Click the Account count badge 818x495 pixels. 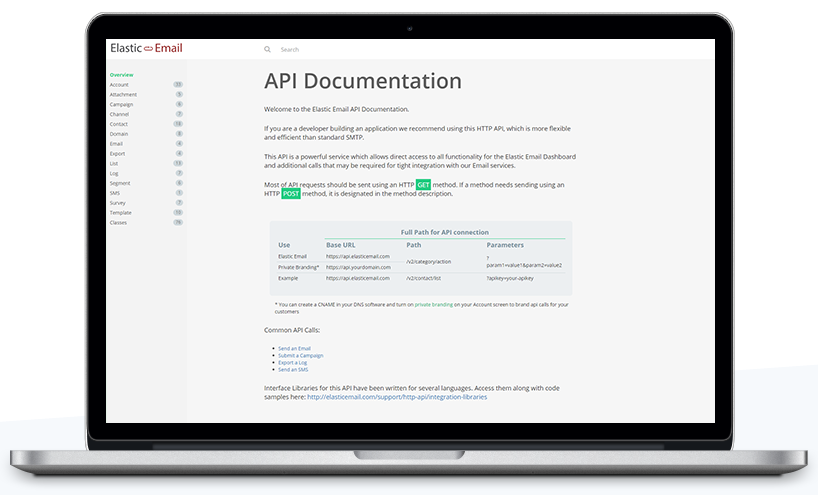click(178, 84)
